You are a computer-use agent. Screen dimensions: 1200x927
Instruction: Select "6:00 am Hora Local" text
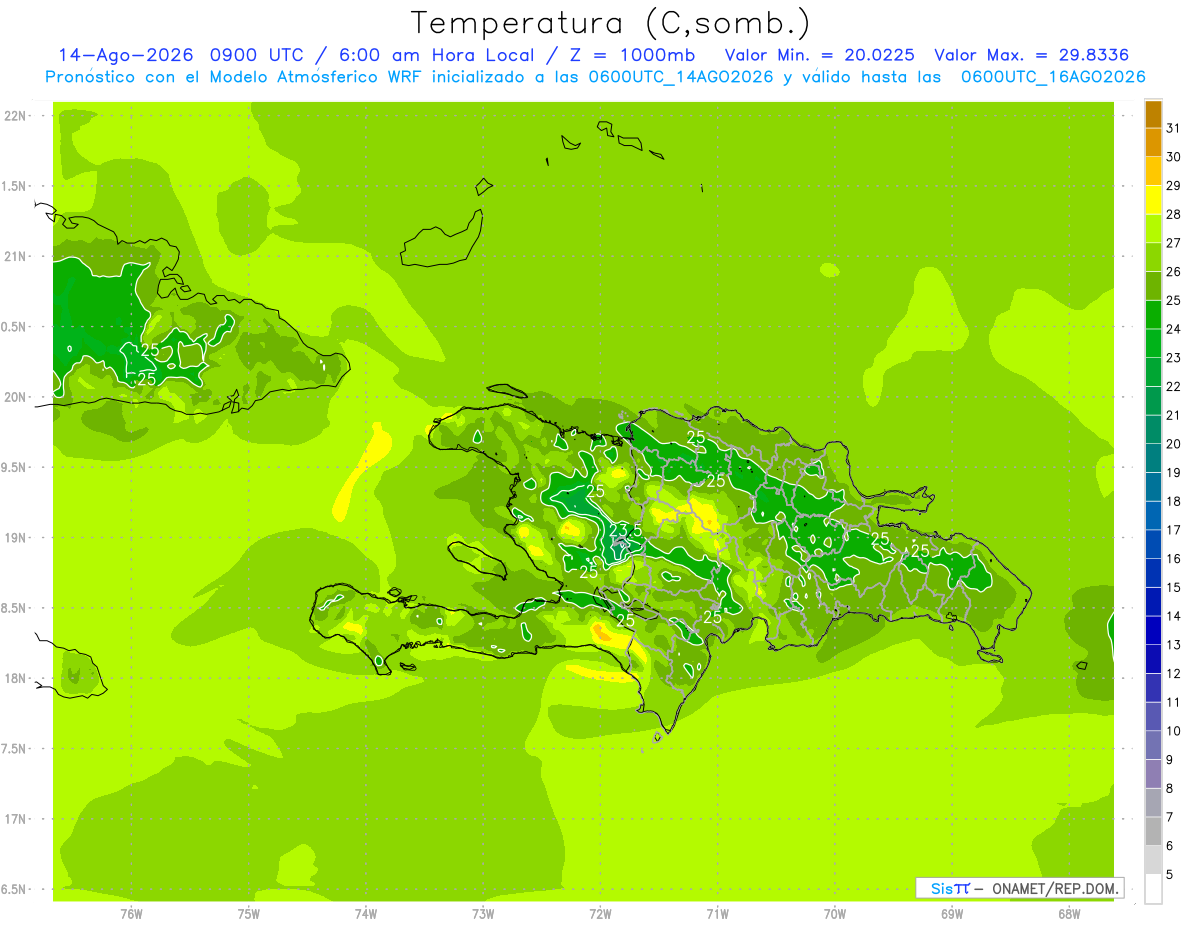click(435, 55)
